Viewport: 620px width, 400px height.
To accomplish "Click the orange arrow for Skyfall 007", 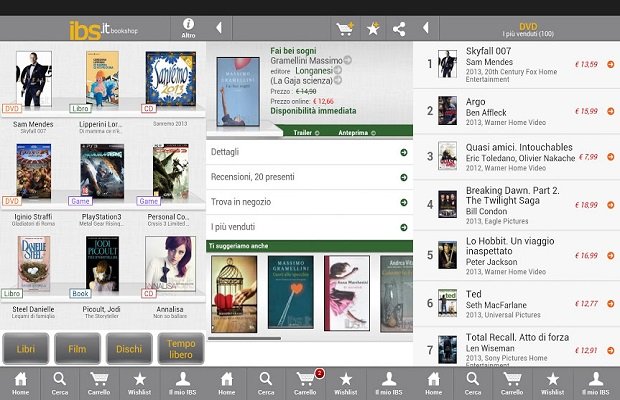I will tap(611, 64).
